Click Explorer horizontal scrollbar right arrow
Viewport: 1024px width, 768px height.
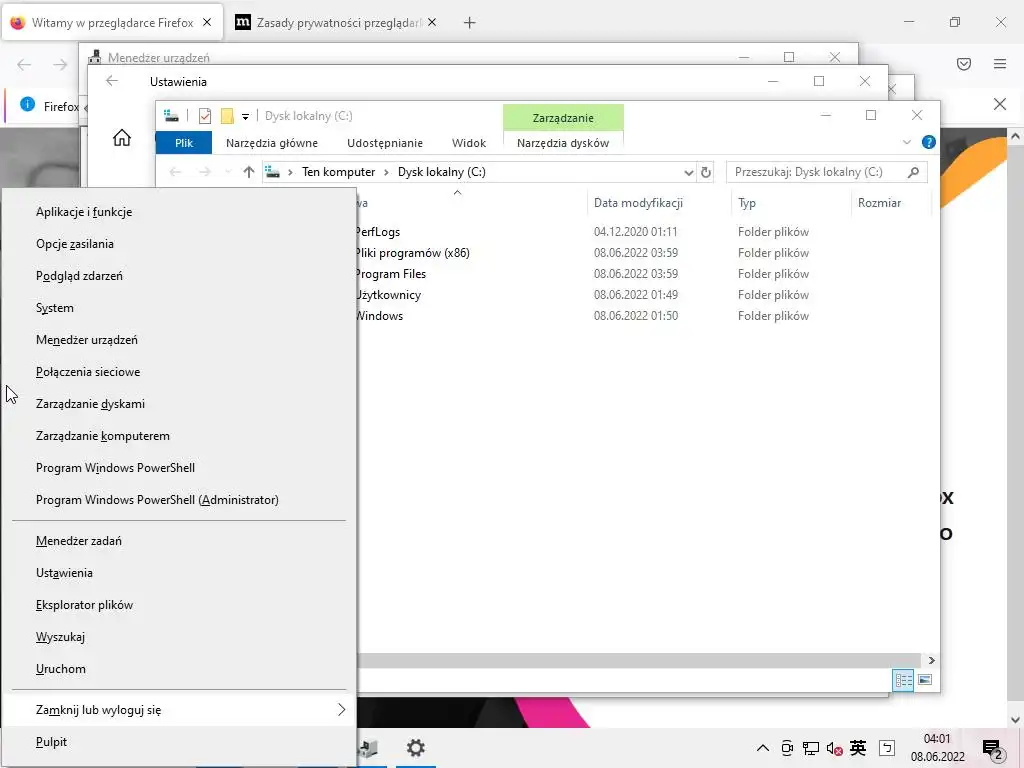931,660
